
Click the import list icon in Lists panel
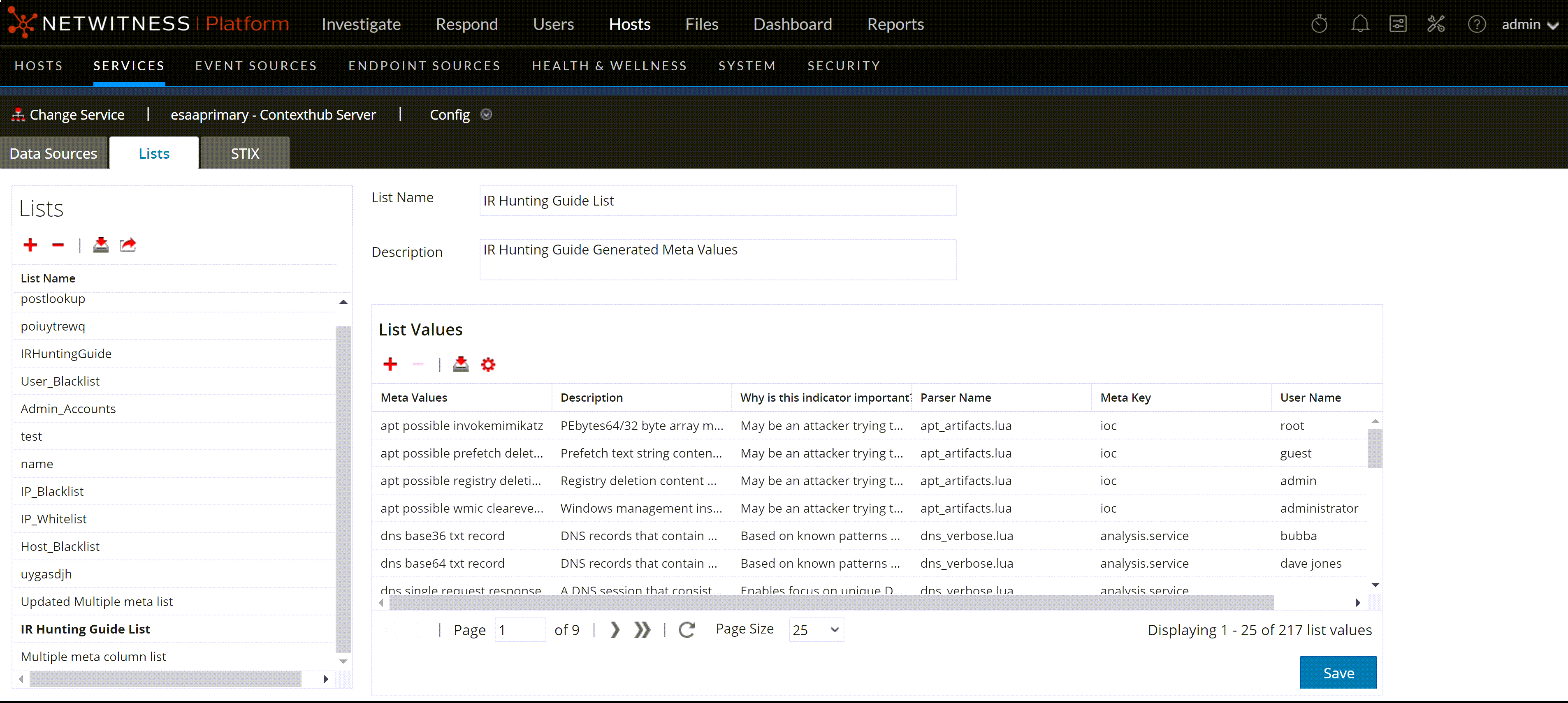[100, 245]
